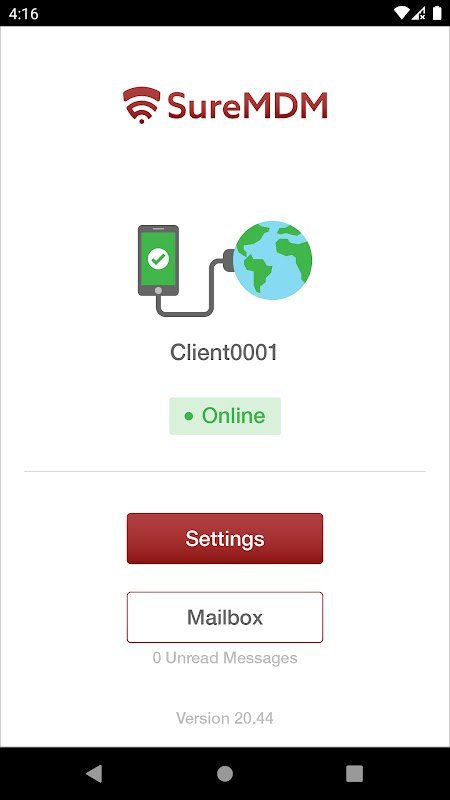This screenshot has width=450, height=800.
Task: Tap the green dot in Online indicator
Action: click(x=189, y=416)
